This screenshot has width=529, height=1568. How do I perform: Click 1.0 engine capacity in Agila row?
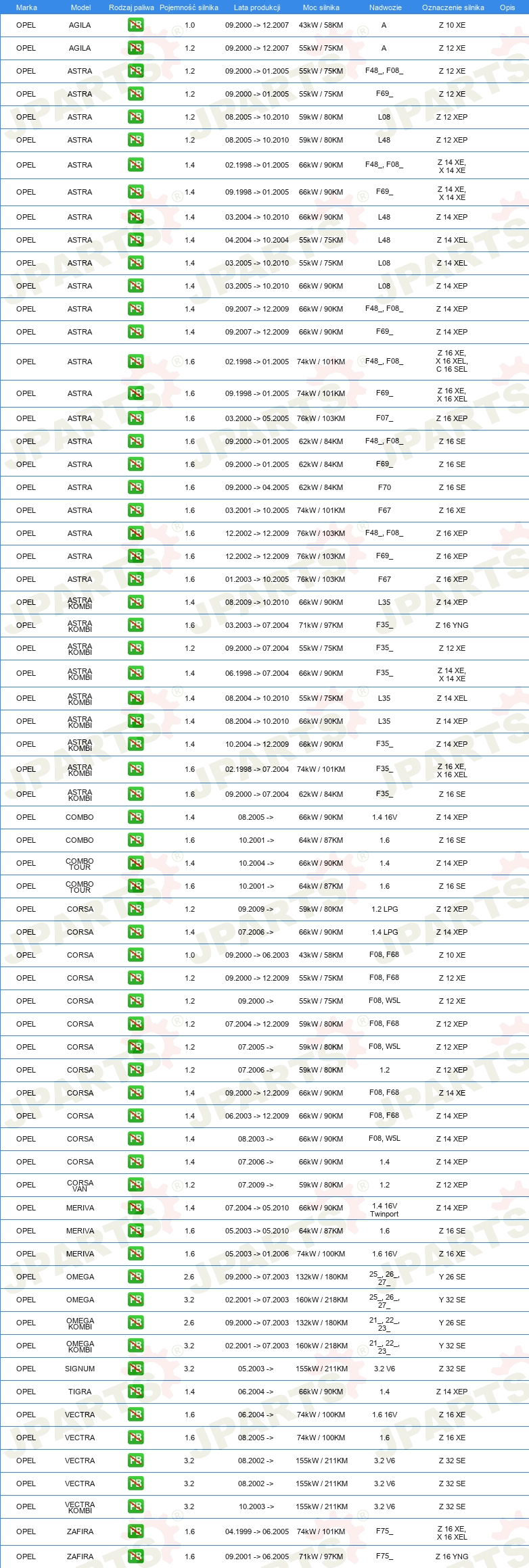pos(189,25)
